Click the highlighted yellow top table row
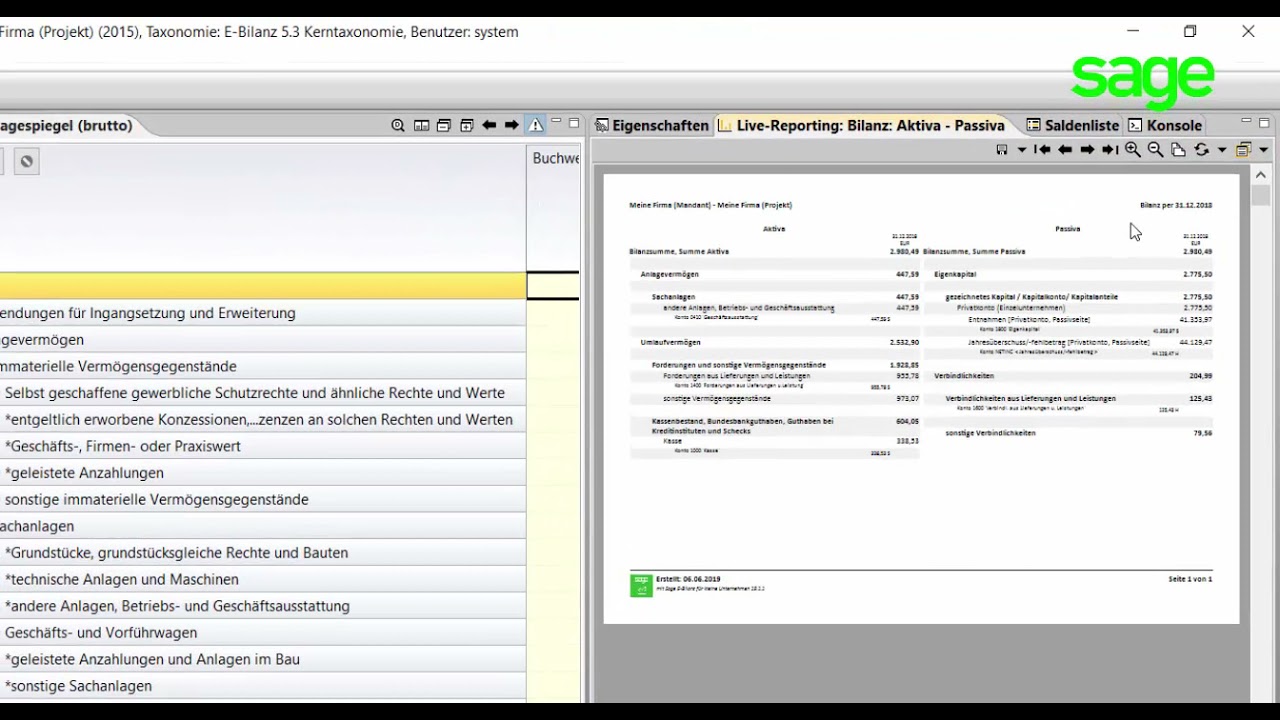Screen dimensions: 1280x720 coord(263,286)
